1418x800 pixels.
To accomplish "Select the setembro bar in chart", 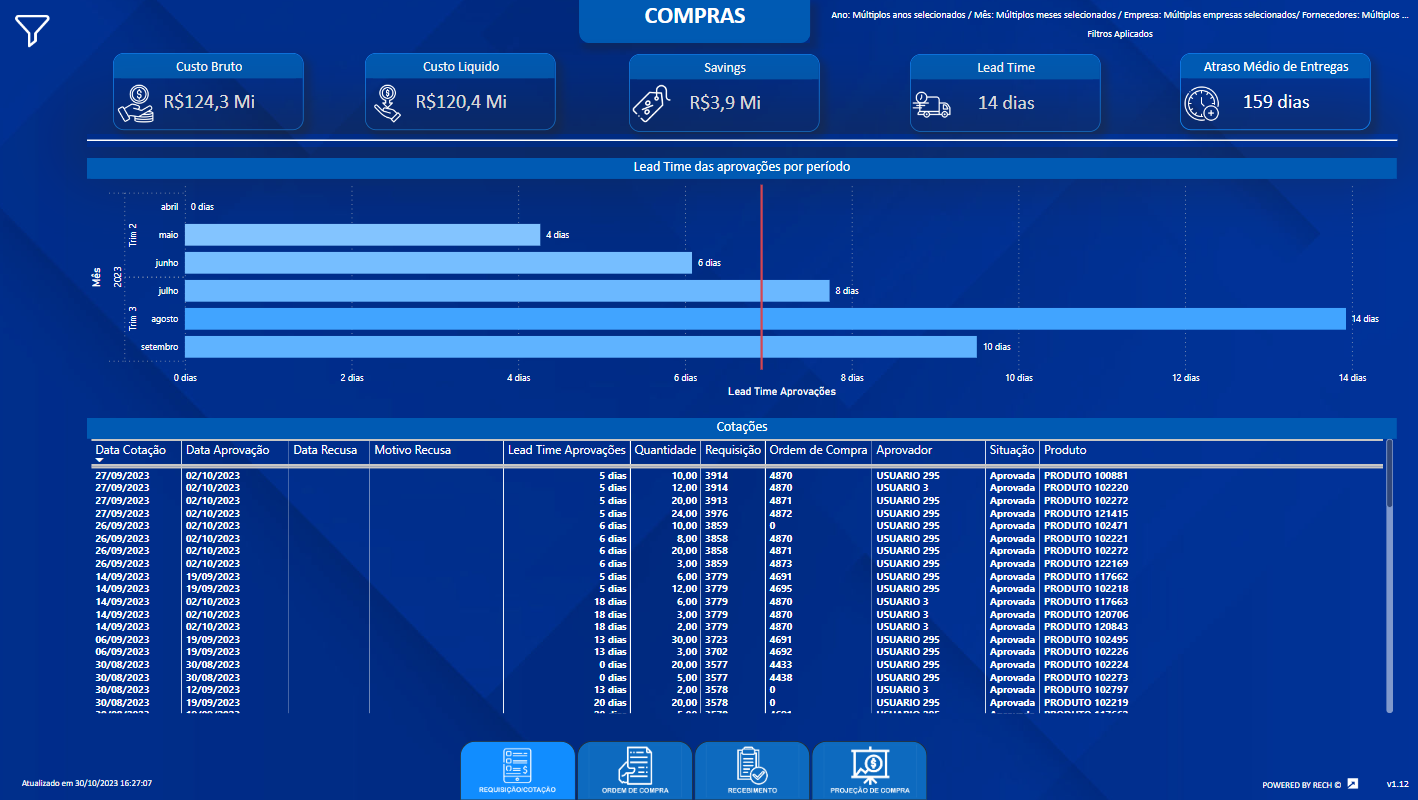I will [581, 347].
